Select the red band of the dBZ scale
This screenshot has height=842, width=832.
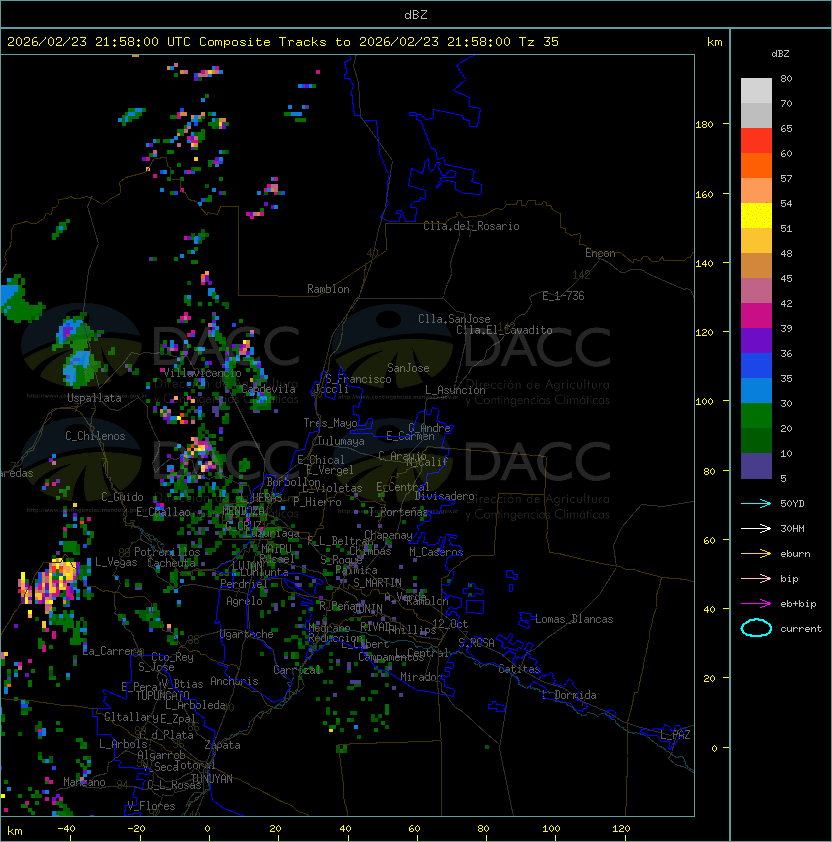[756, 140]
